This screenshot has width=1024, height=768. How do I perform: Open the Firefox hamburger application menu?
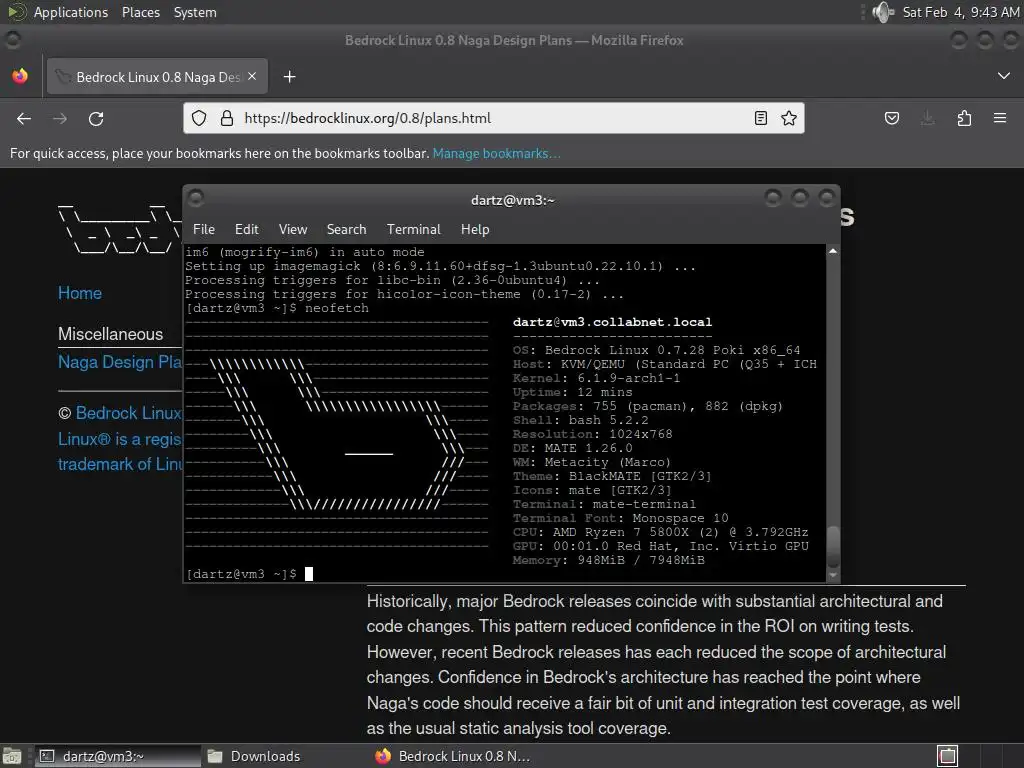click(x=1000, y=118)
